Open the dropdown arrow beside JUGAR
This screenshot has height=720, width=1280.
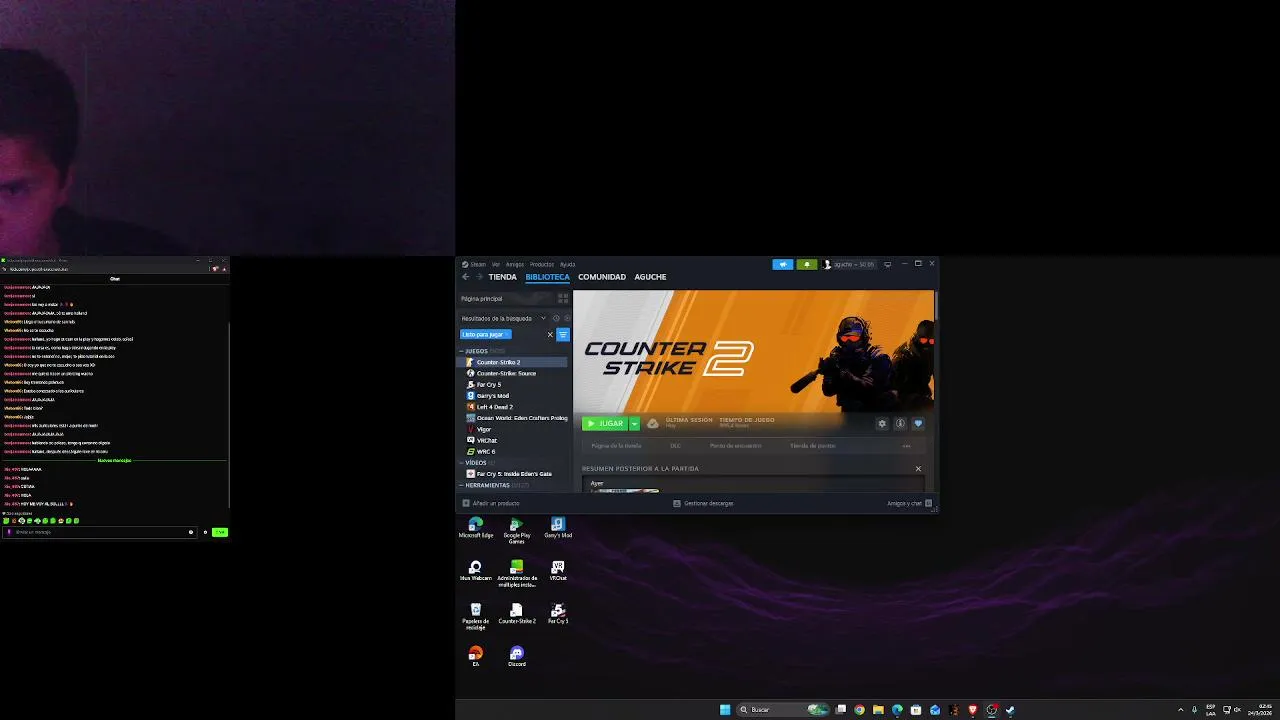click(634, 423)
